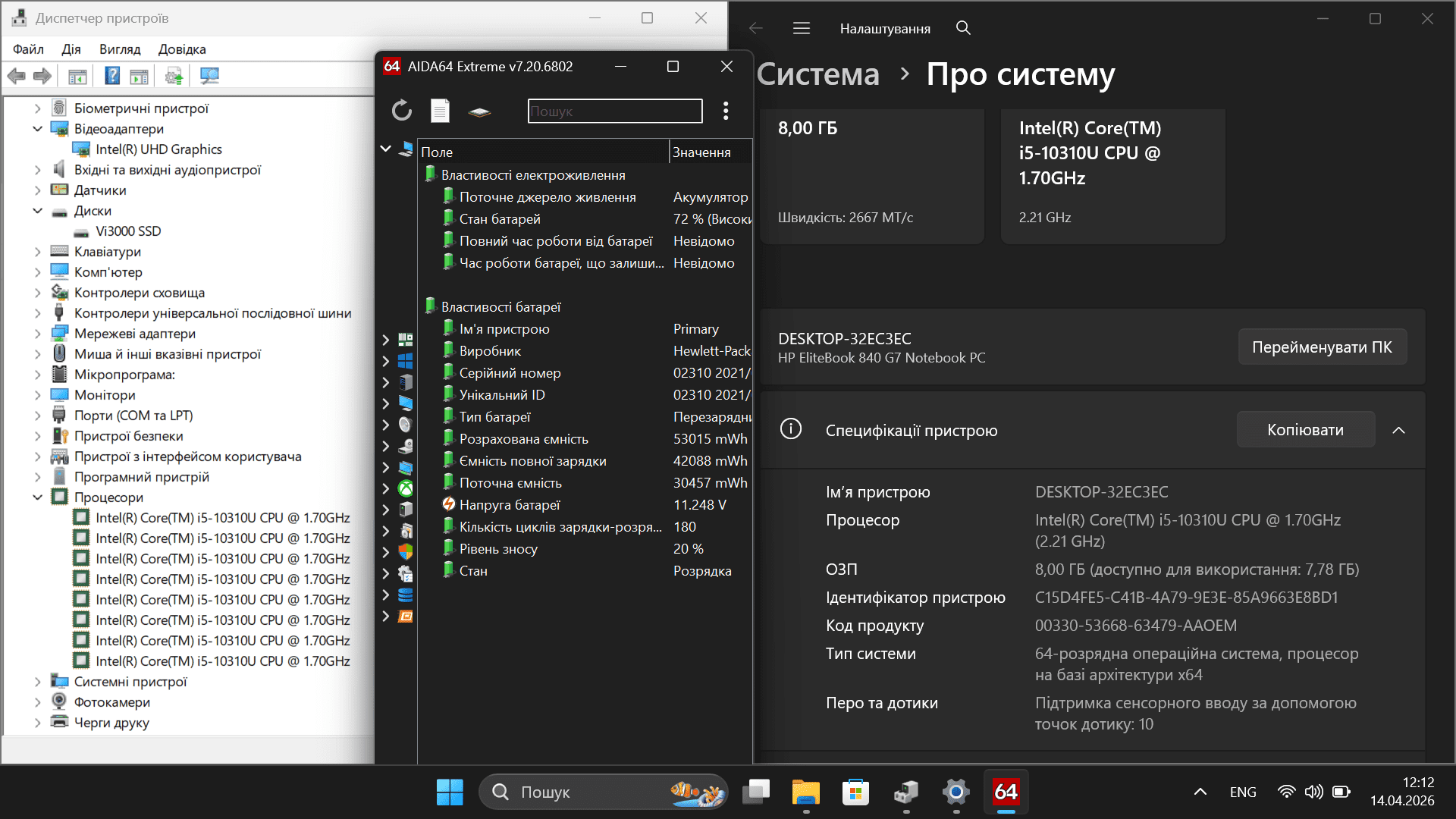Open the Settings hamburger navigation menu
The height and width of the screenshot is (819, 1456).
[x=802, y=28]
